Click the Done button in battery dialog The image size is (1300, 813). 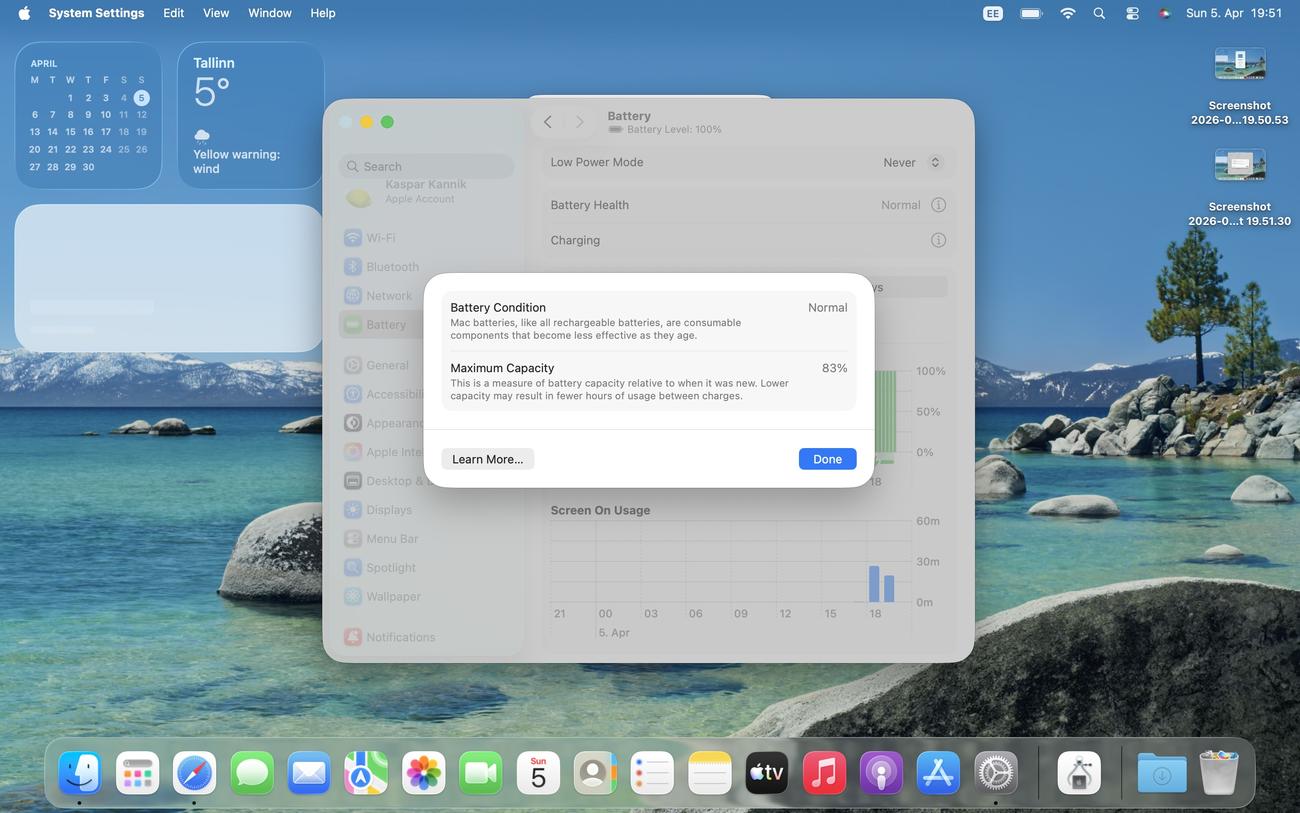tap(827, 459)
